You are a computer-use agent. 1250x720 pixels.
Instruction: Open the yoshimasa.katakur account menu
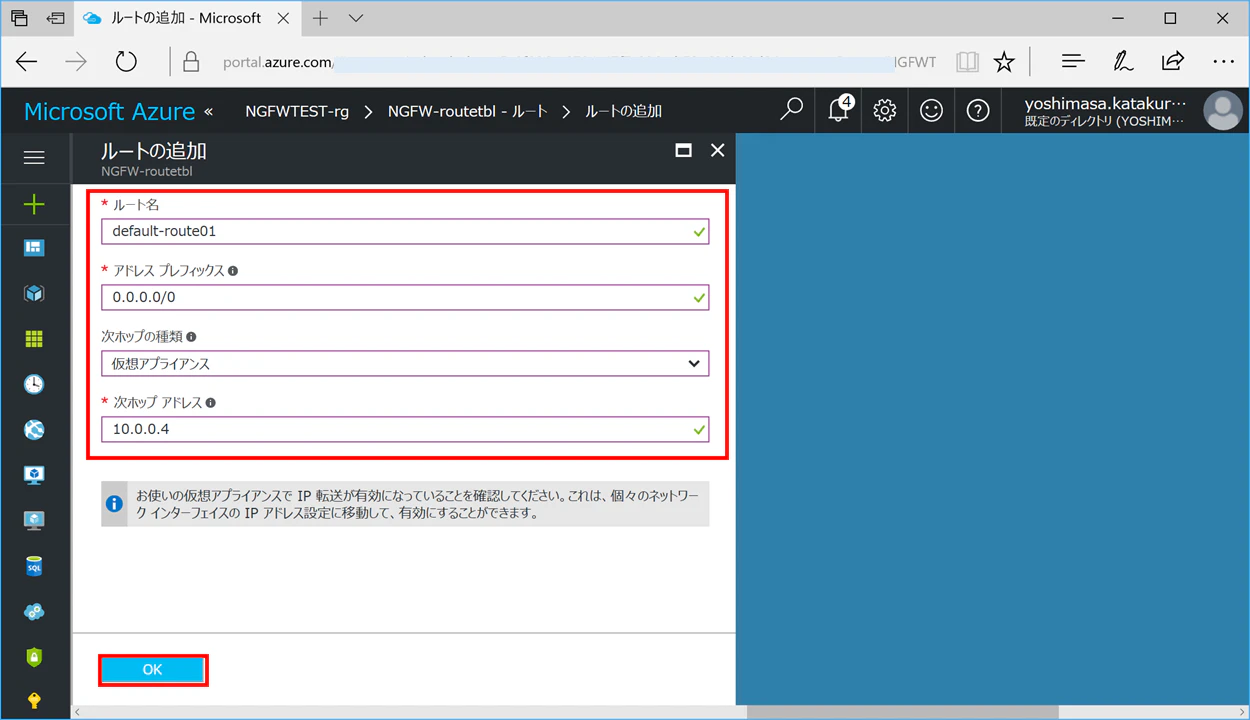point(1106,110)
